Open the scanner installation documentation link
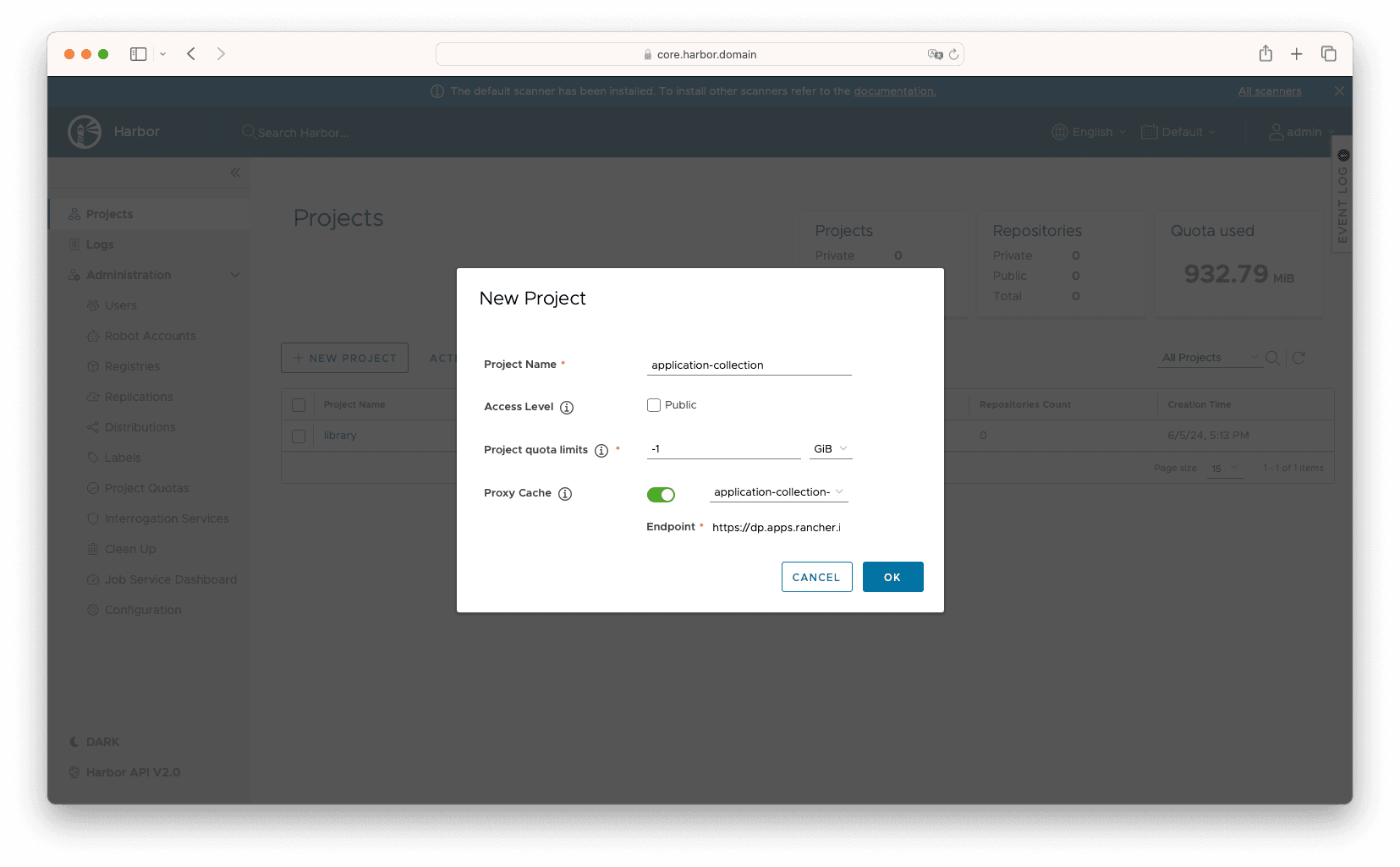This screenshot has width=1400, height=867. tap(894, 91)
